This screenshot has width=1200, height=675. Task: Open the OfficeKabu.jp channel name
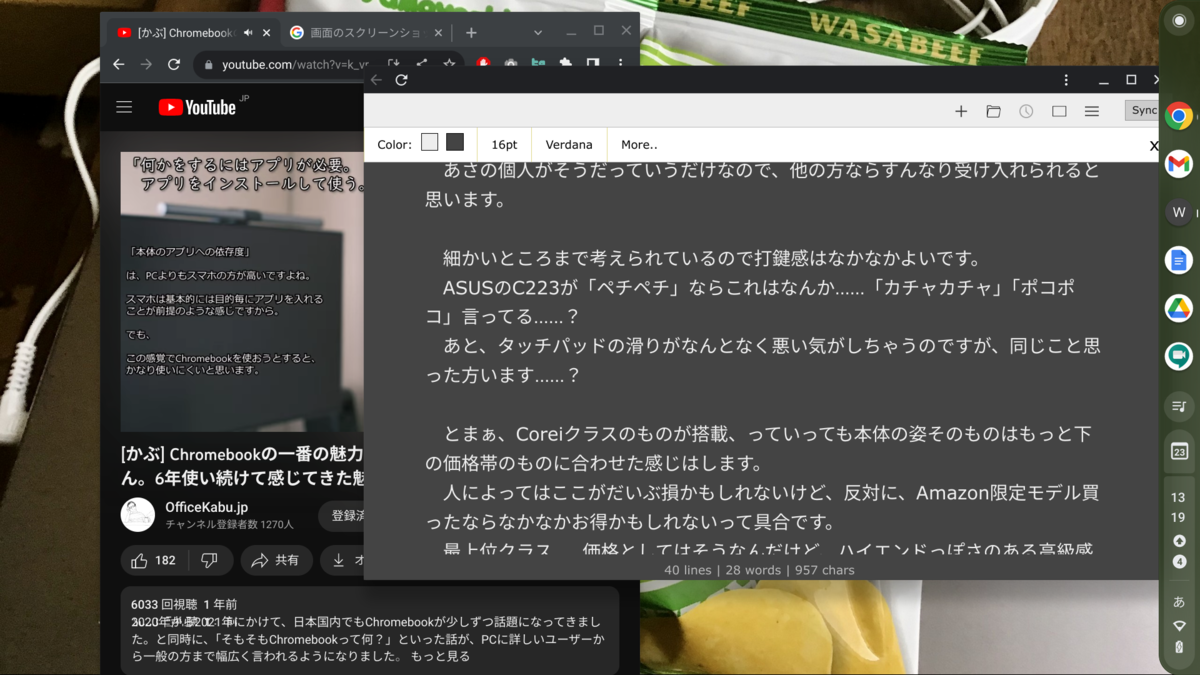pyautogui.click(x=206, y=507)
